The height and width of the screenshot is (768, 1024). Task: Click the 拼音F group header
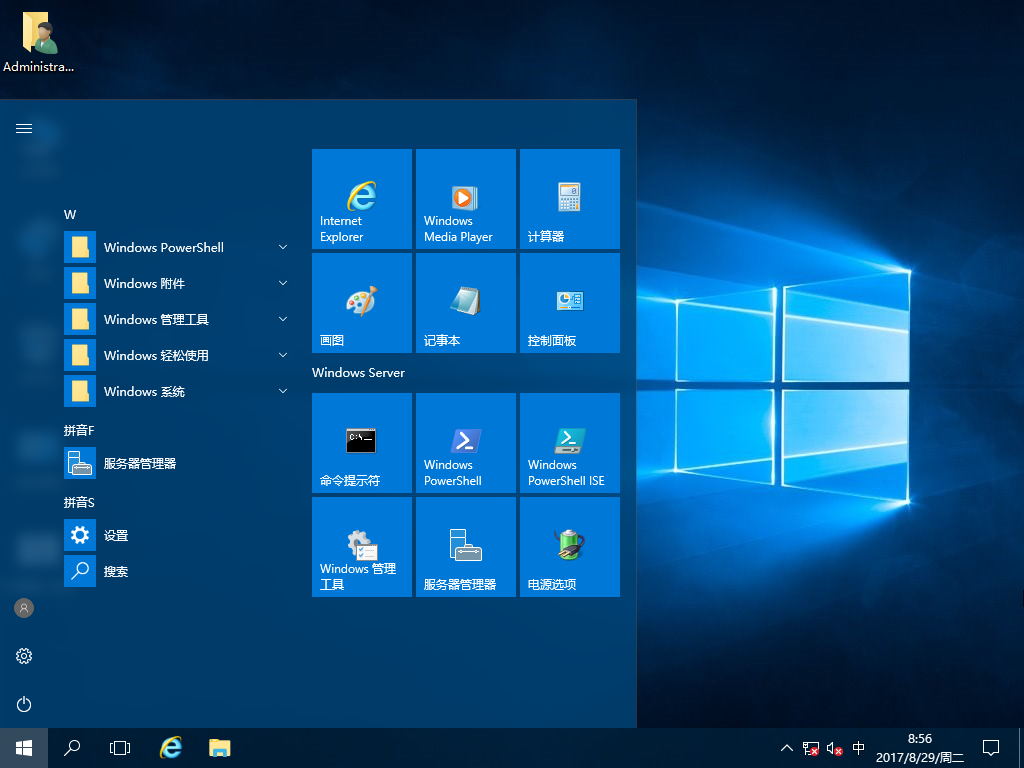79,430
